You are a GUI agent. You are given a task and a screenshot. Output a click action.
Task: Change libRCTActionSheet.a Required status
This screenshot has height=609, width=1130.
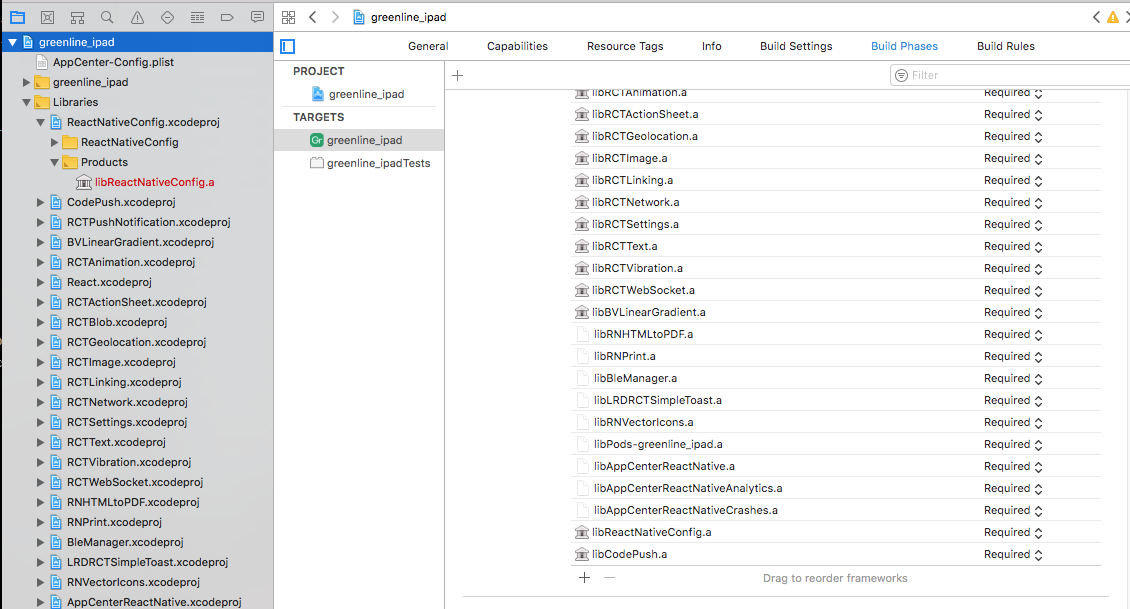1013,115
